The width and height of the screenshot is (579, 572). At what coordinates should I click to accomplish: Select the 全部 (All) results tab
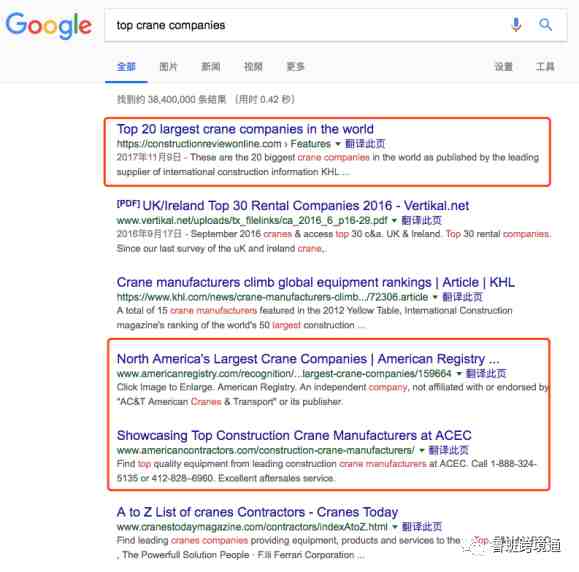click(126, 67)
